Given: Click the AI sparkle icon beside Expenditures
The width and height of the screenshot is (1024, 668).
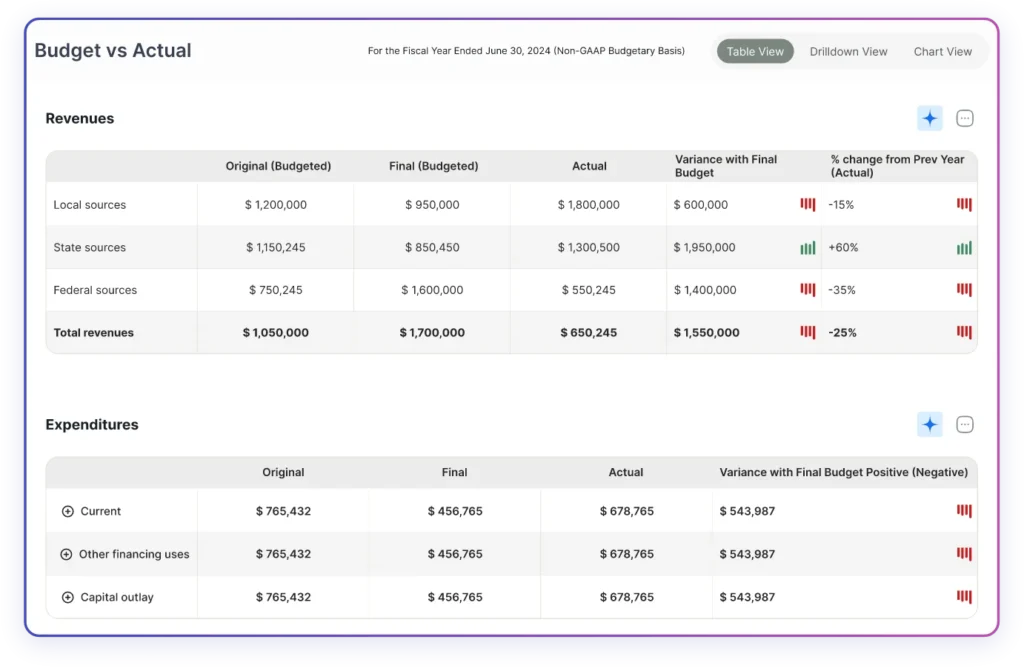Looking at the screenshot, I should pyautogui.click(x=930, y=425).
